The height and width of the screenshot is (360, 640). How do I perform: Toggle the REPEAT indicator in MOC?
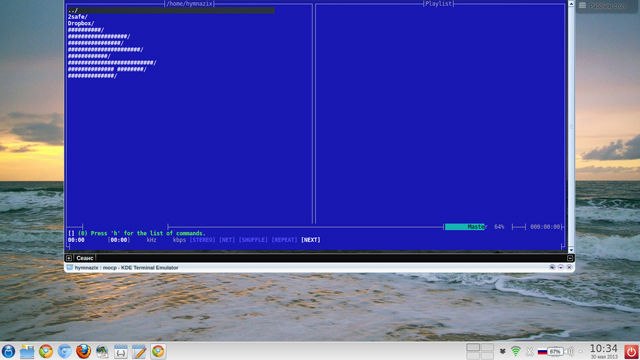click(284, 240)
